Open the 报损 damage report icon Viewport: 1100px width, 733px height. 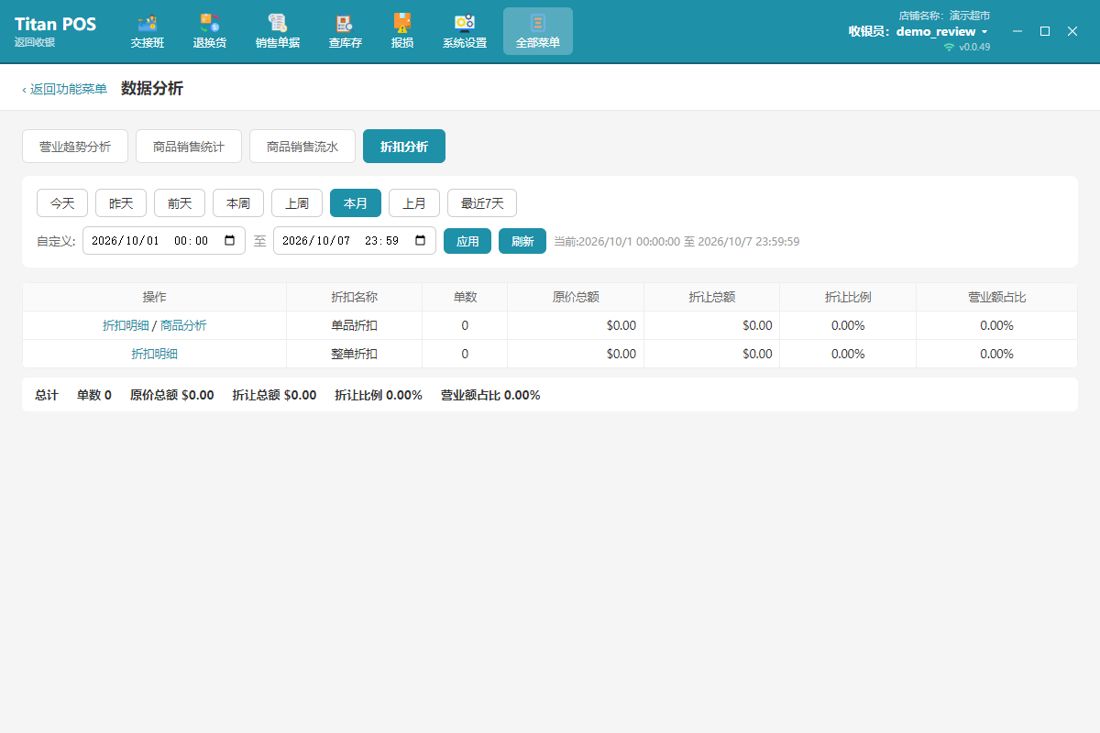pyautogui.click(x=403, y=32)
